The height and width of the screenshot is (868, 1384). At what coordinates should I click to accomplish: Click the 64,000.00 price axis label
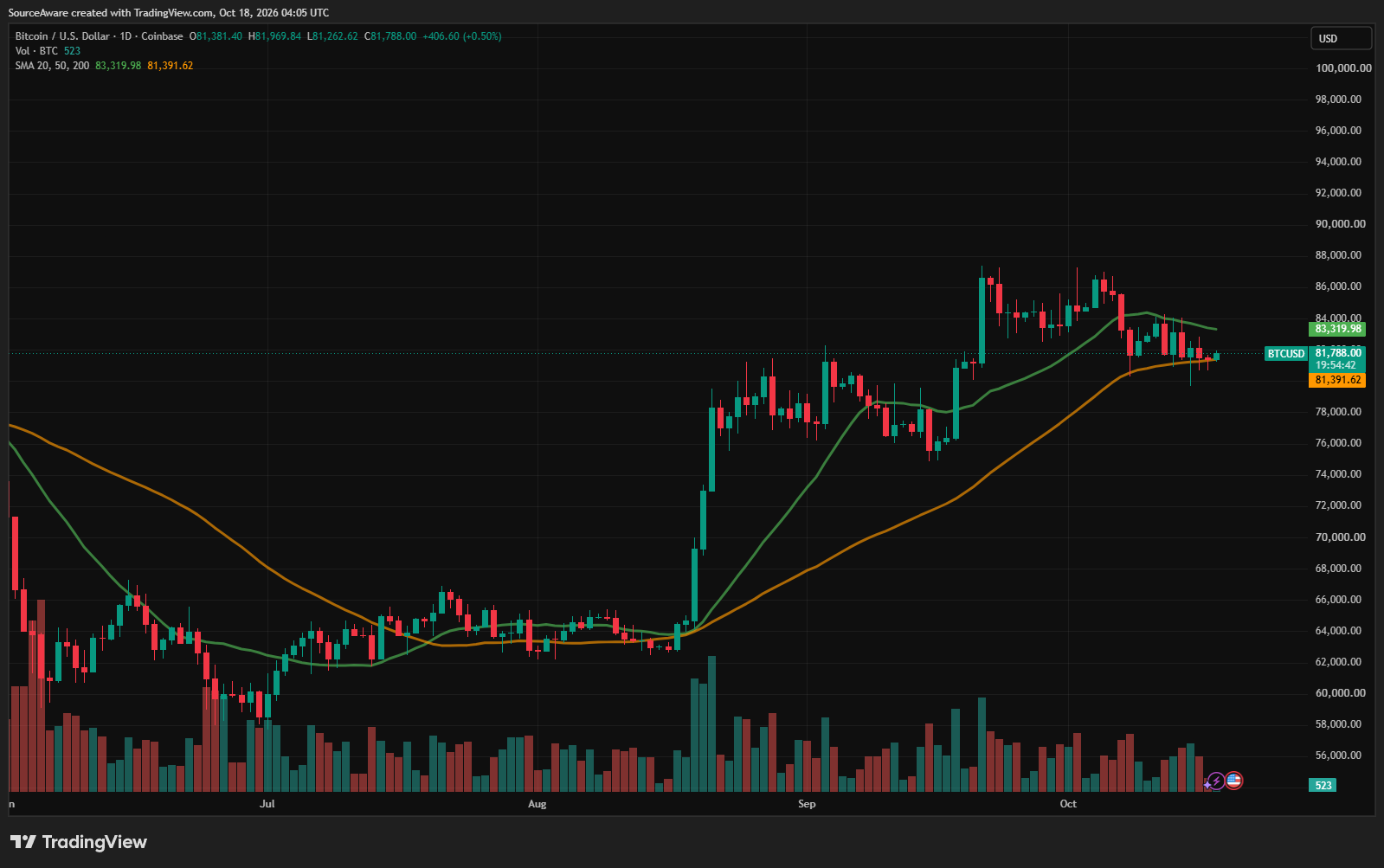coord(1338,630)
